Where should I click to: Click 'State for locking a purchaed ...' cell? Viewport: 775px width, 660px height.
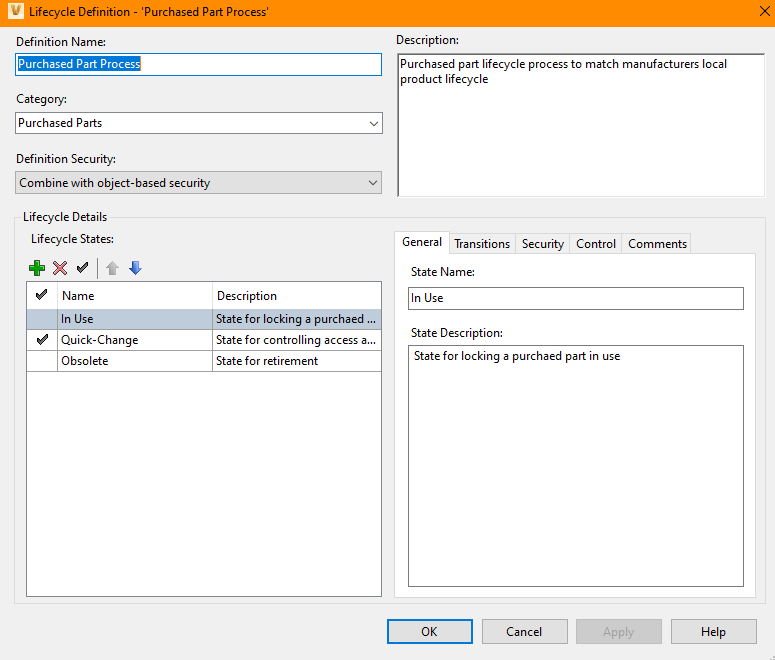point(297,319)
